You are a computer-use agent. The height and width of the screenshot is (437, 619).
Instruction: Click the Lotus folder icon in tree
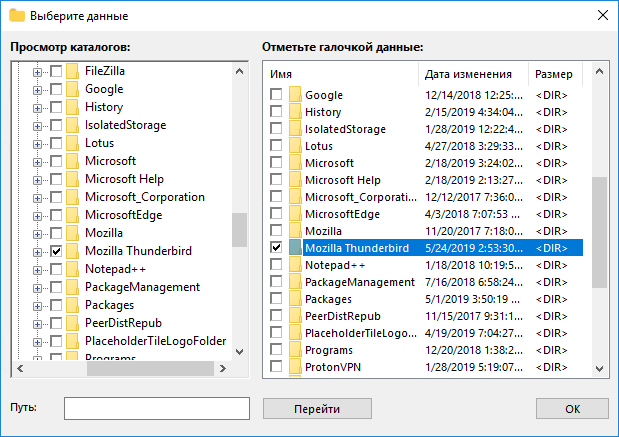point(73,143)
